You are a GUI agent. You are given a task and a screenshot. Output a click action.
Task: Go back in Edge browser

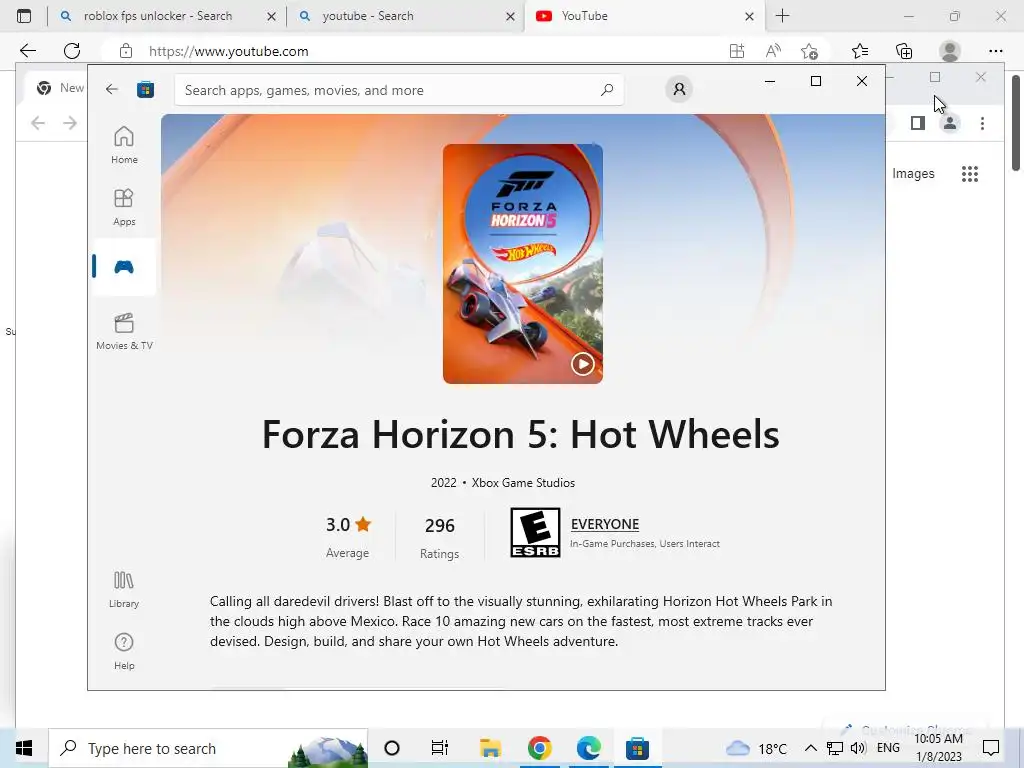27,51
